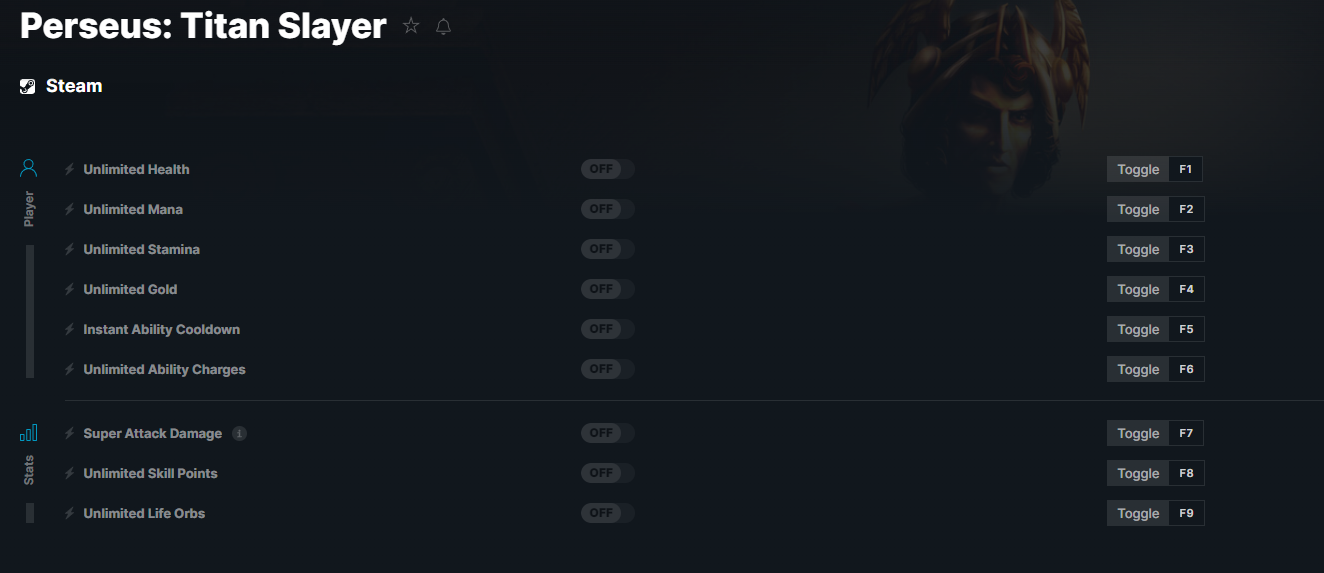Jump to the Stats section label
Viewport: 1324px width, 573px height.
(x=29, y=470)
